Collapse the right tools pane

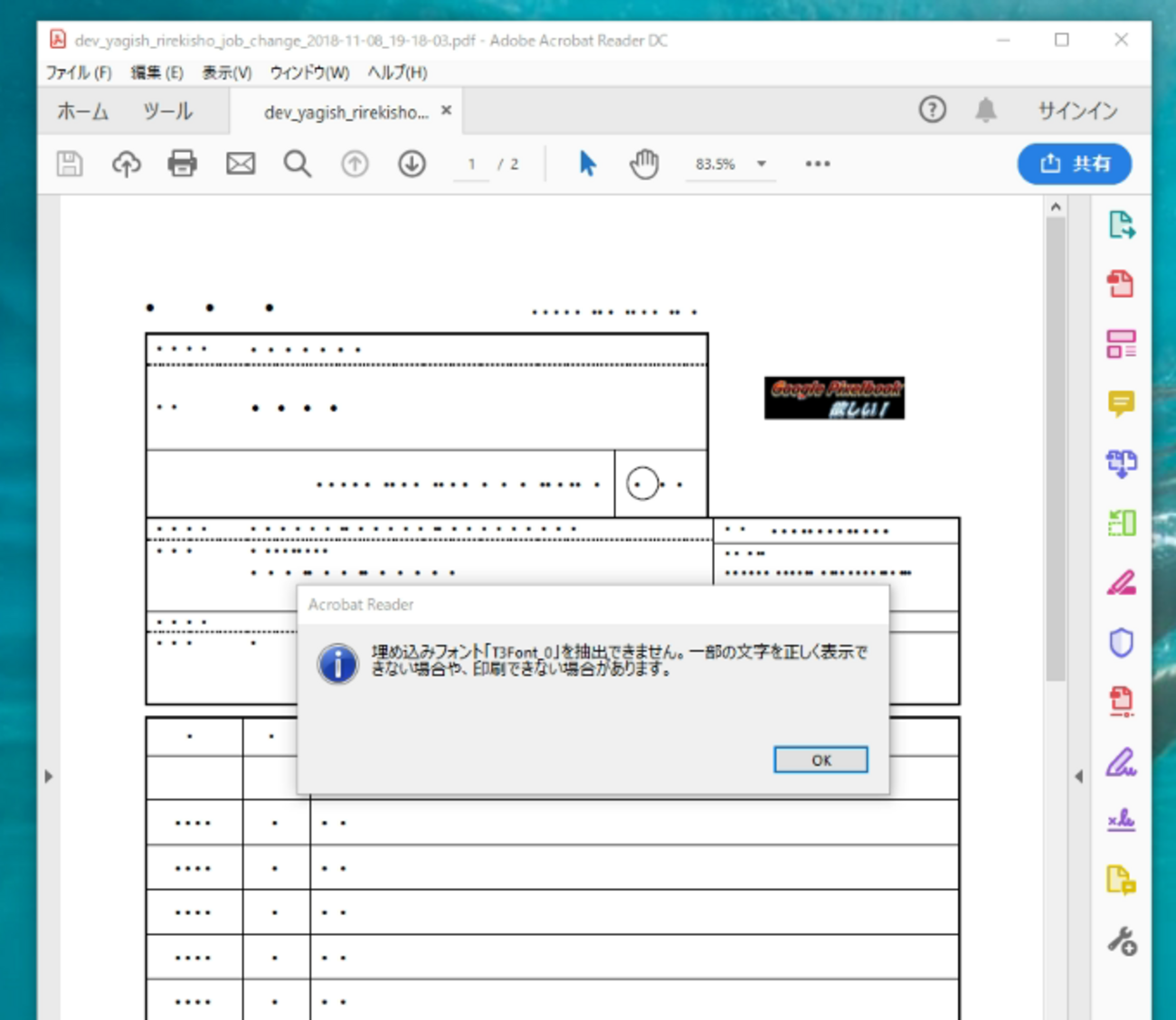(x=1078, y=776)
